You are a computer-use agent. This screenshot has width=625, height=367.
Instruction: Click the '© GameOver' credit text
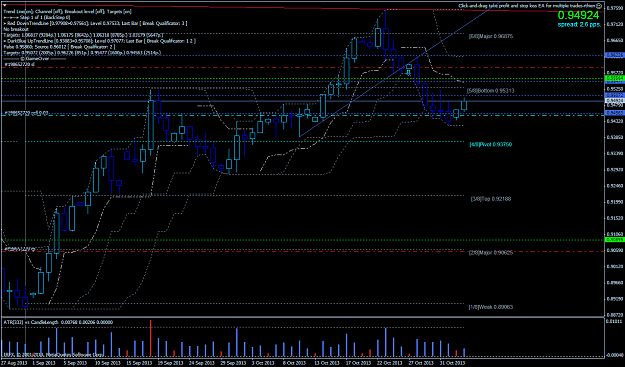click(x=34, y=58)
